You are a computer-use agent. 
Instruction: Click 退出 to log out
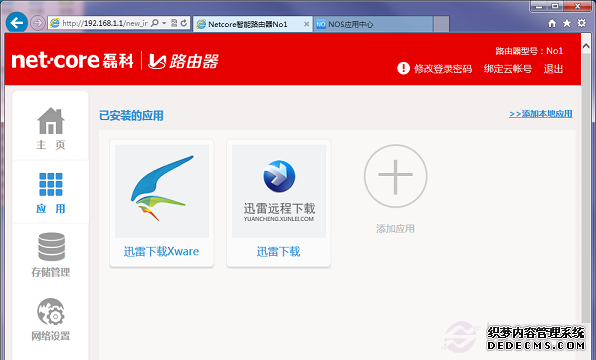[x=553, y=69]
